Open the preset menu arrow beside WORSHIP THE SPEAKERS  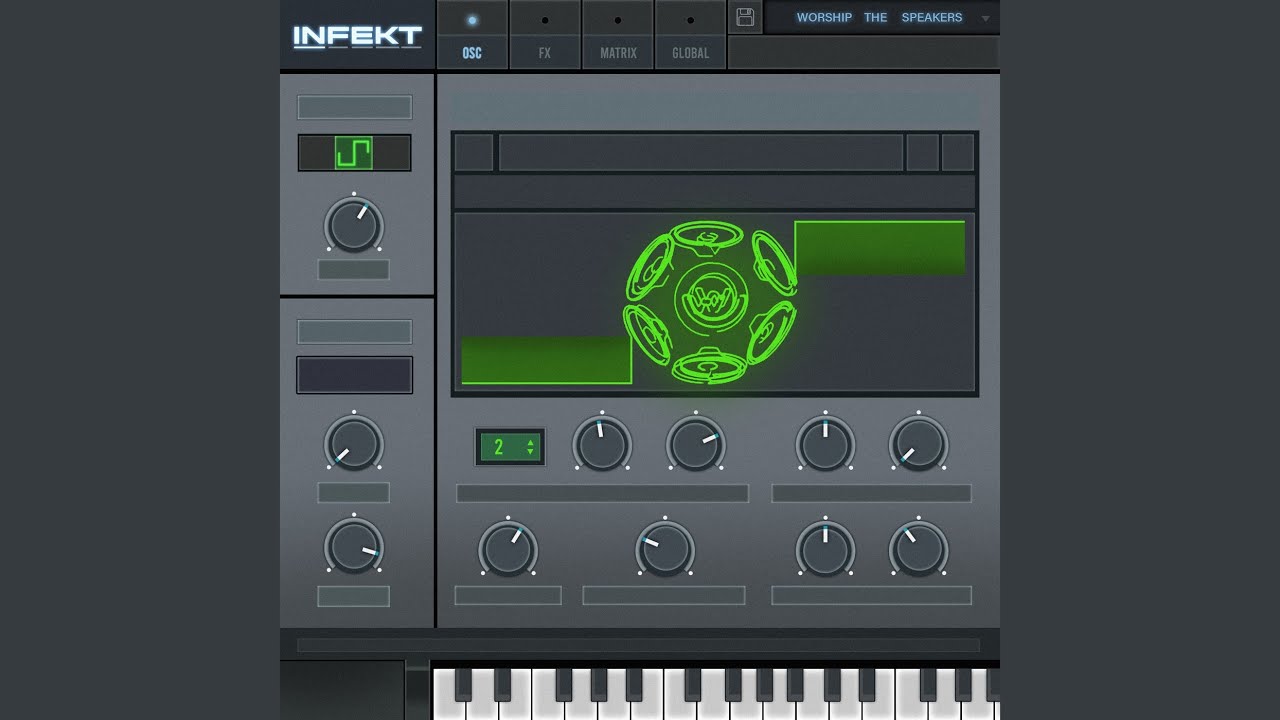(985, 18)
